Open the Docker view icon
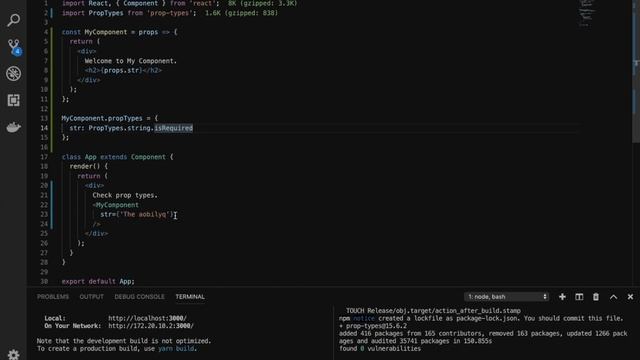The height and width of the screenshot is (360, 640). pos(13,127)
